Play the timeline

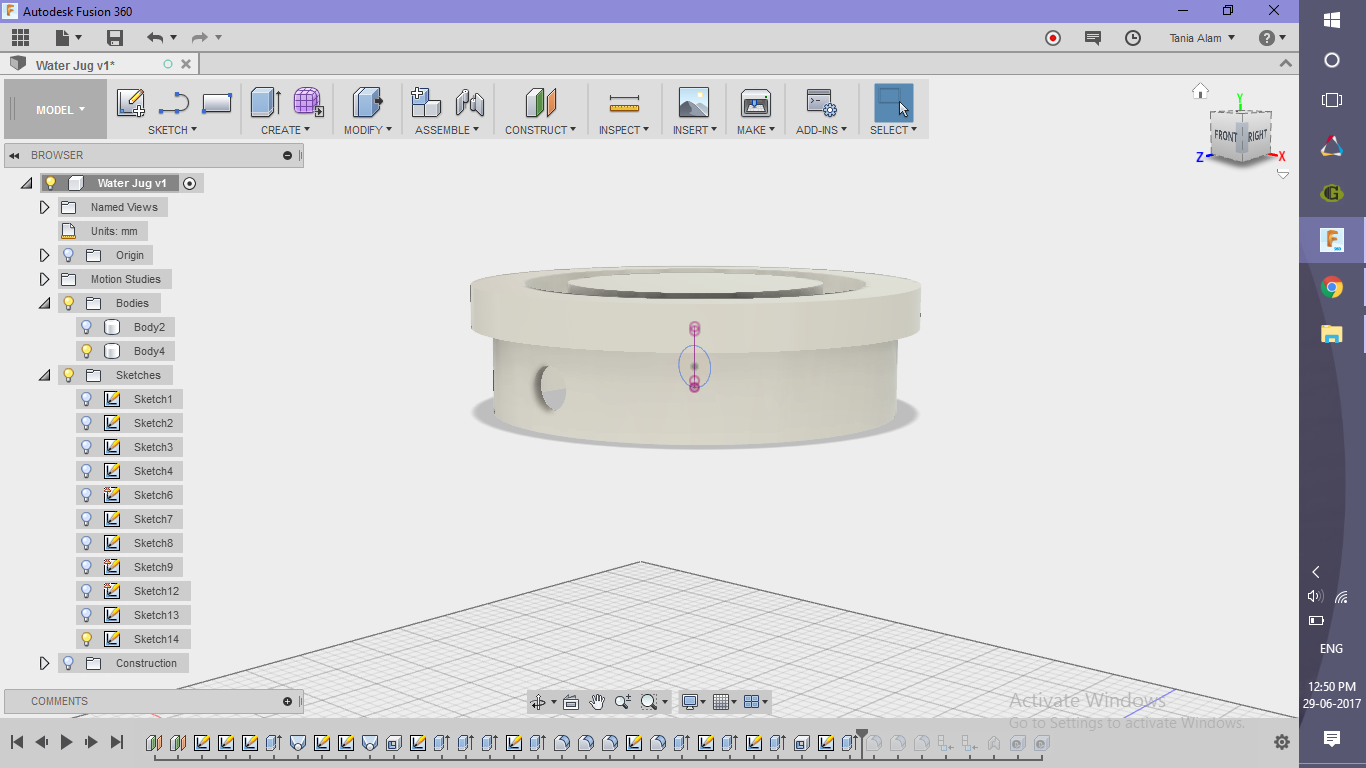coord(66,742)
